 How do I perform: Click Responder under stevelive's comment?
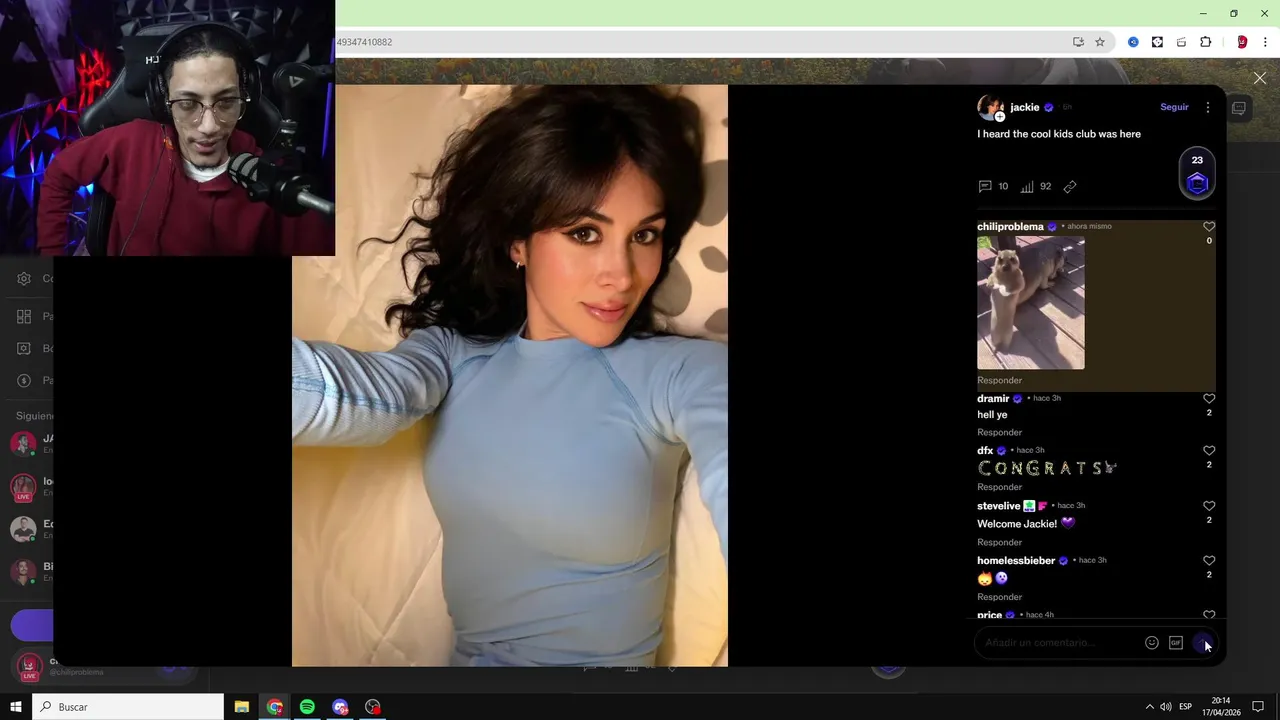coord(999,542)
